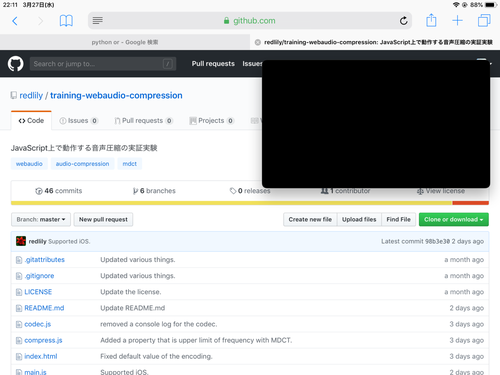
Task: Open the .gitattributes file
Action: [45, 260]
